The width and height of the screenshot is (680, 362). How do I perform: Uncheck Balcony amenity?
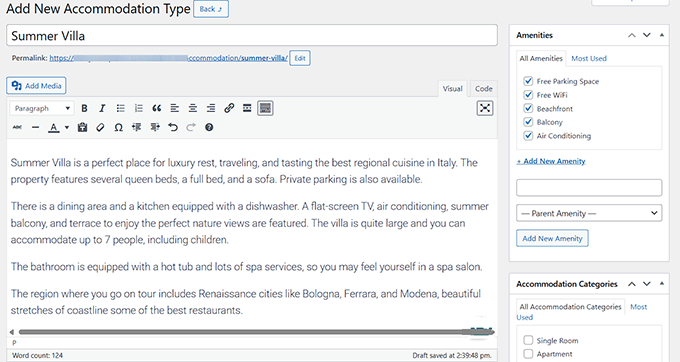pyautogui.click(x=528, y=122)
